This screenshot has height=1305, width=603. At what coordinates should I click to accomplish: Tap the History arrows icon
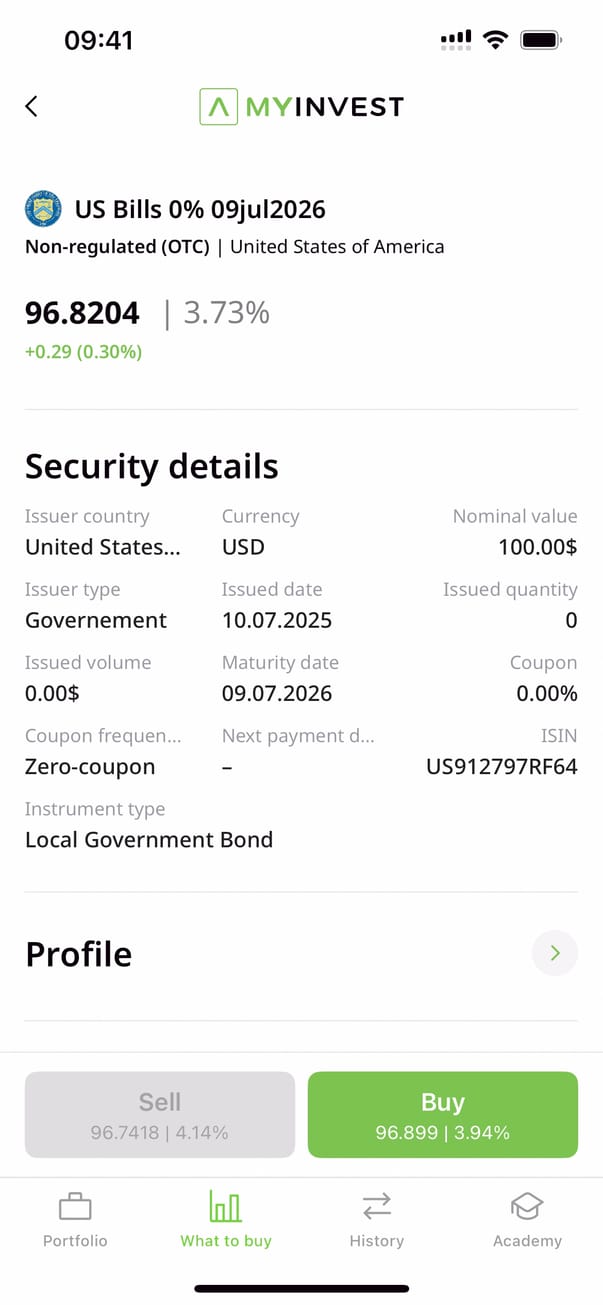pyautogui.click(x=377, y=1207)
